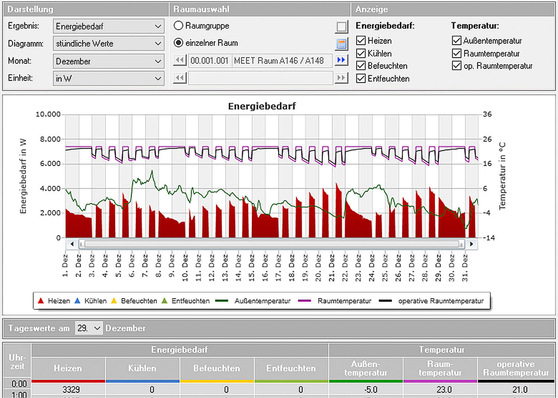Click the Heizen column header
The image size is (558, 398).
(x=68, y=368)
